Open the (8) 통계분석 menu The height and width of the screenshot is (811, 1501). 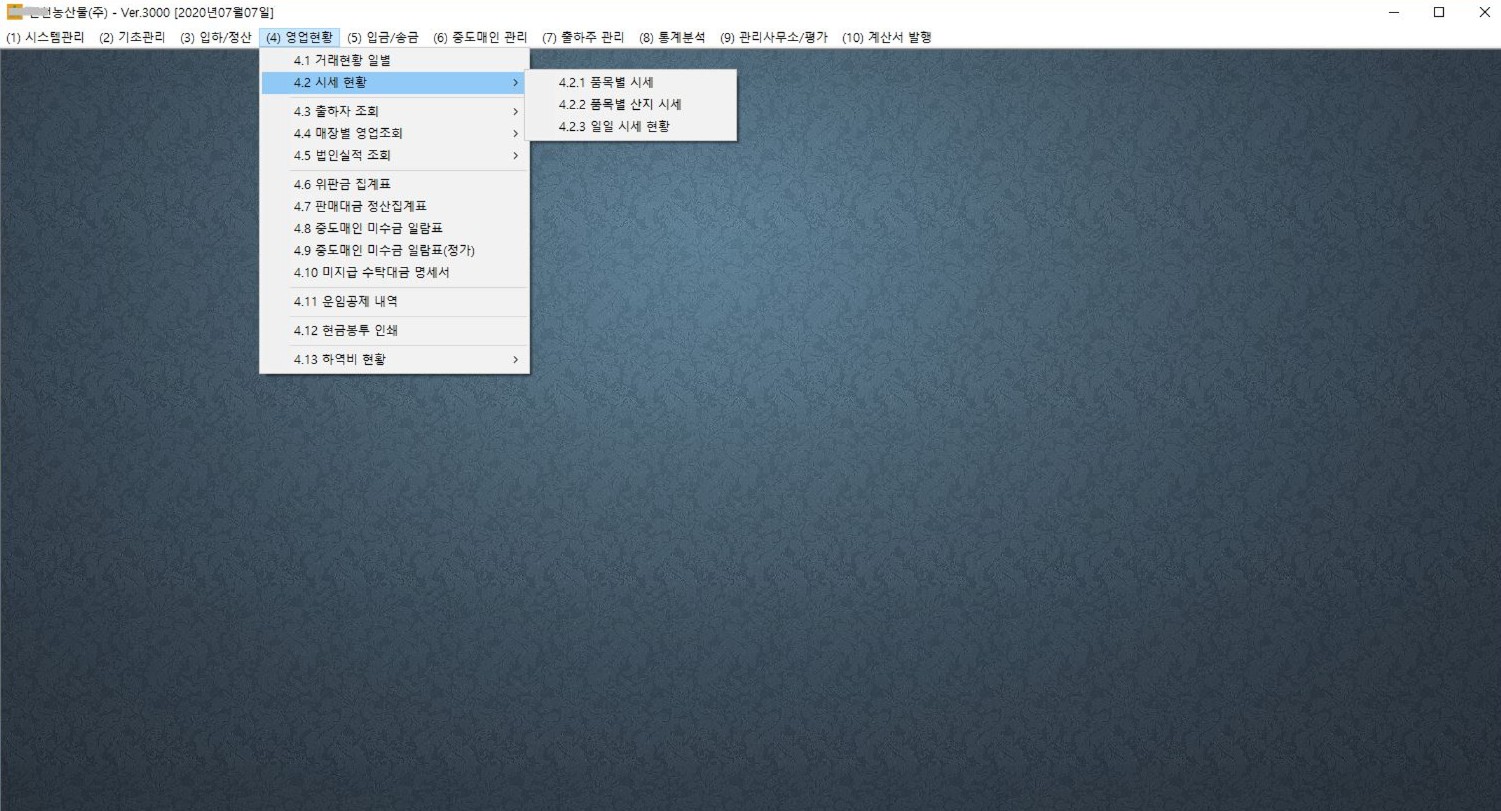672,37
